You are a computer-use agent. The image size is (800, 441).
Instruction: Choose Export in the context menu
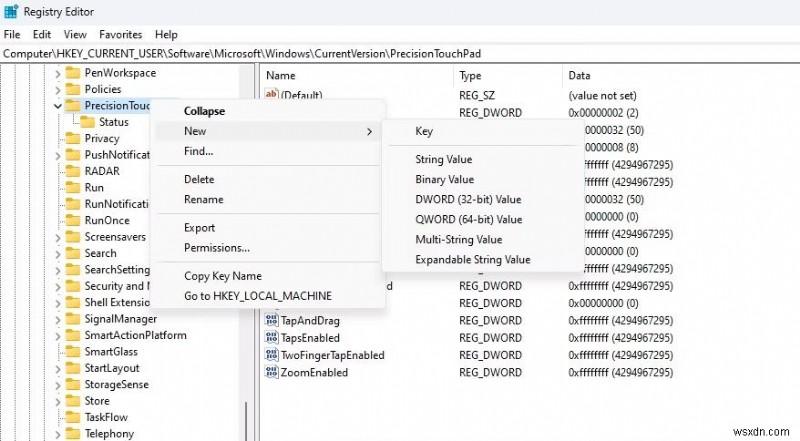(268, 228)
